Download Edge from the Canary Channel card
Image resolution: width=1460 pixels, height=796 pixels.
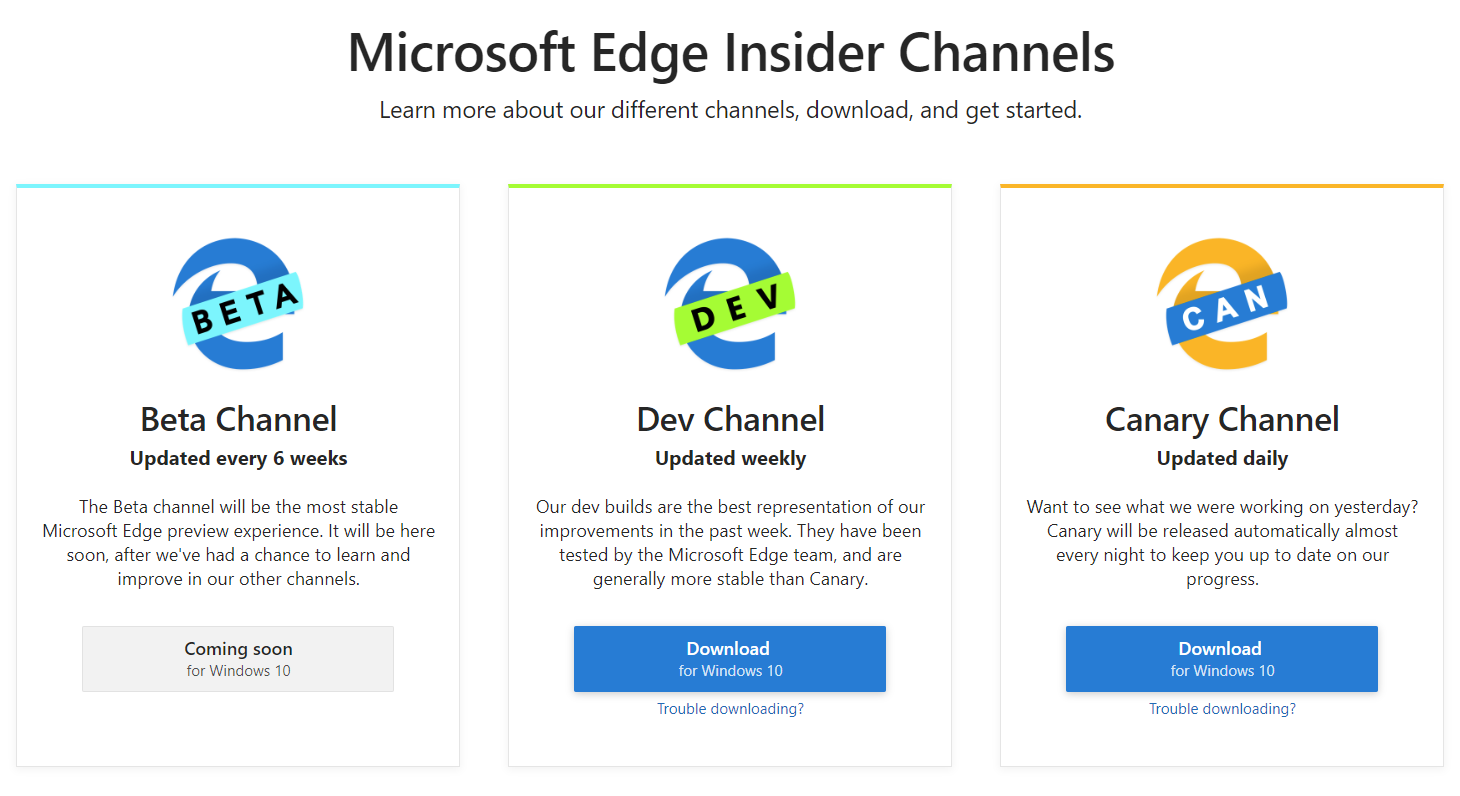[1221, 658]
